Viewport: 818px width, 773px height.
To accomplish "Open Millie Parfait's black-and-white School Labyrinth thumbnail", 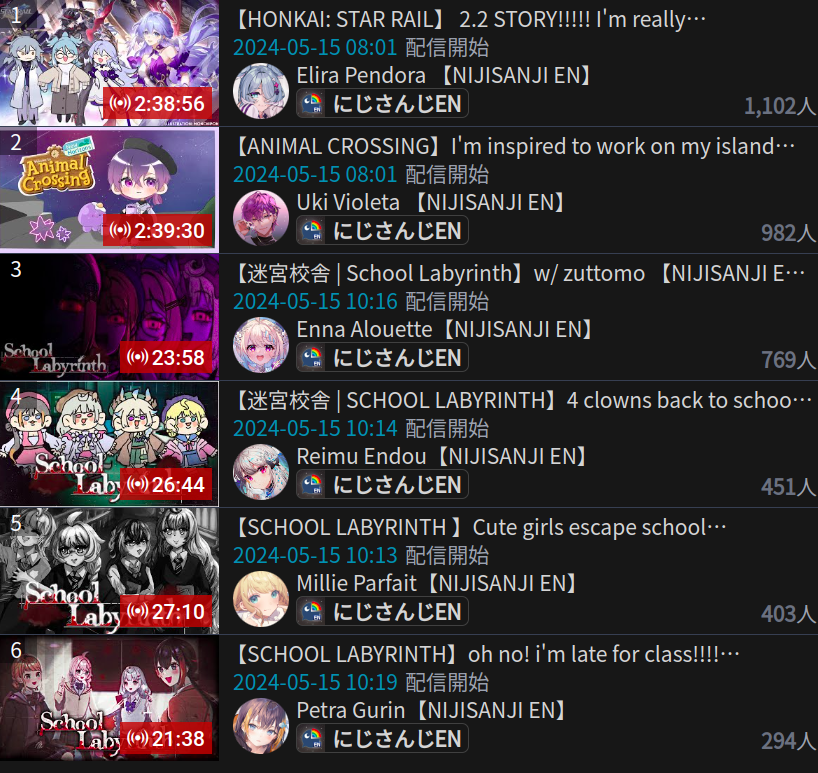I will click(110, 571).
